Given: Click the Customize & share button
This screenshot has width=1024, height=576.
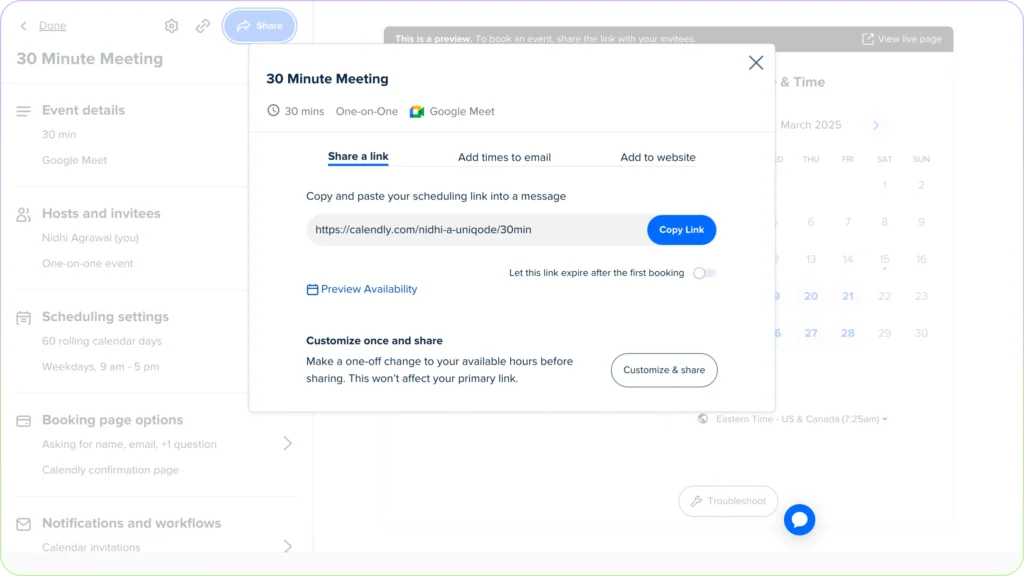Looking at the screenshot, I should pyautogui.click(x=664, y=370).
